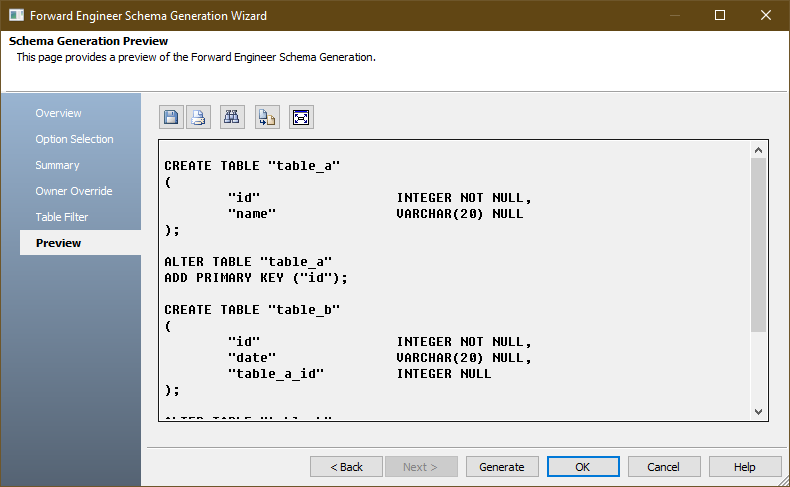The image size is (790, 487).
Task: Click the vertical scrollbar thumb in preview
Action: (x=758, y=245)
